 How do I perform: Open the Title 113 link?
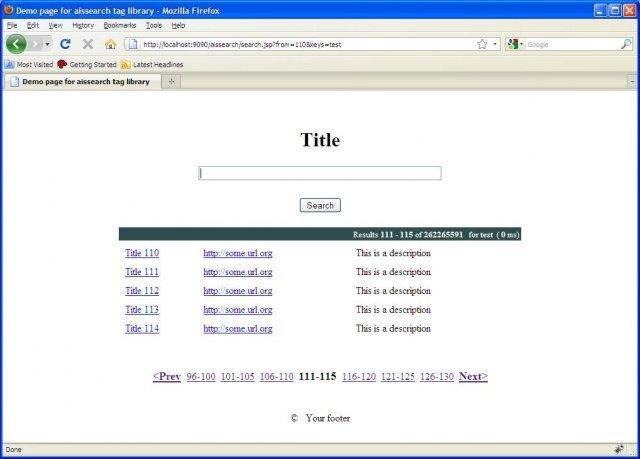pos(142,310)
